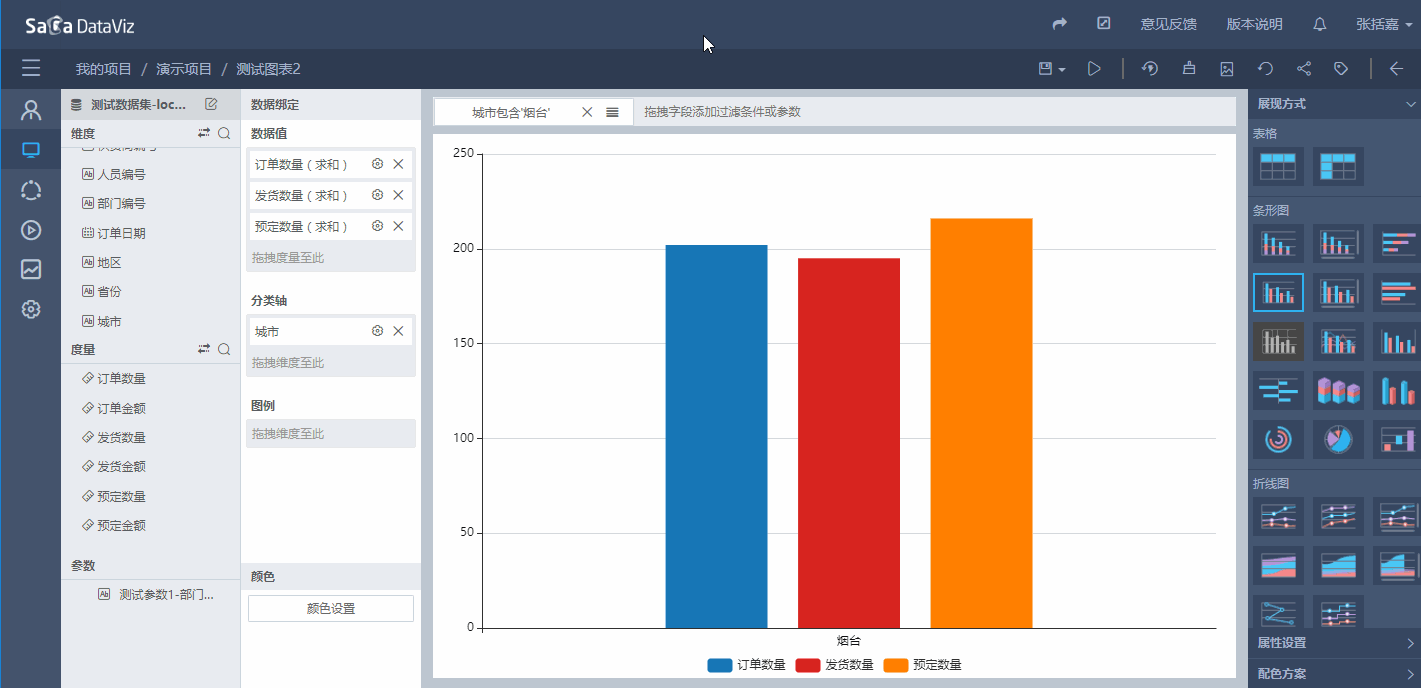Click the export image icon in the toolbar

[1227, 69]
